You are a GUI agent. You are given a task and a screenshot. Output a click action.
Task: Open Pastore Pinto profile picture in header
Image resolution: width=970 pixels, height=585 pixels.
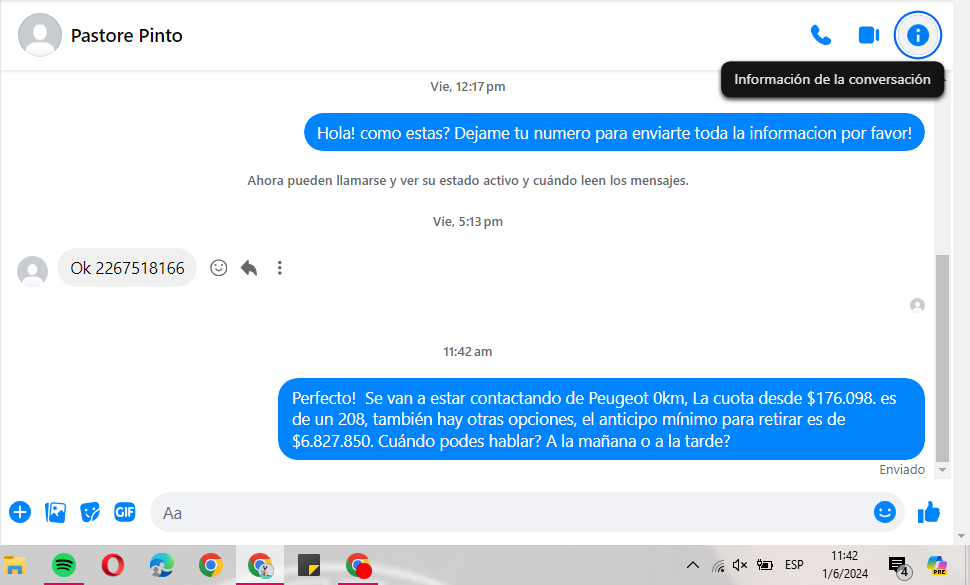[40, 35]
